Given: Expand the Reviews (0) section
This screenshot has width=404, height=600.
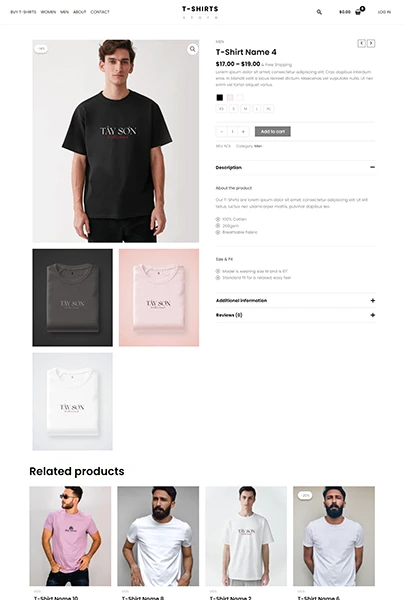Looking at the screenshot, I should (x=295, y=315).
